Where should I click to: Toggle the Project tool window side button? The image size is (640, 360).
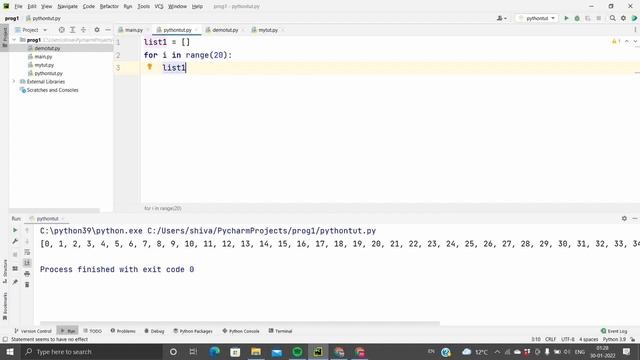(x=4, y=36)
